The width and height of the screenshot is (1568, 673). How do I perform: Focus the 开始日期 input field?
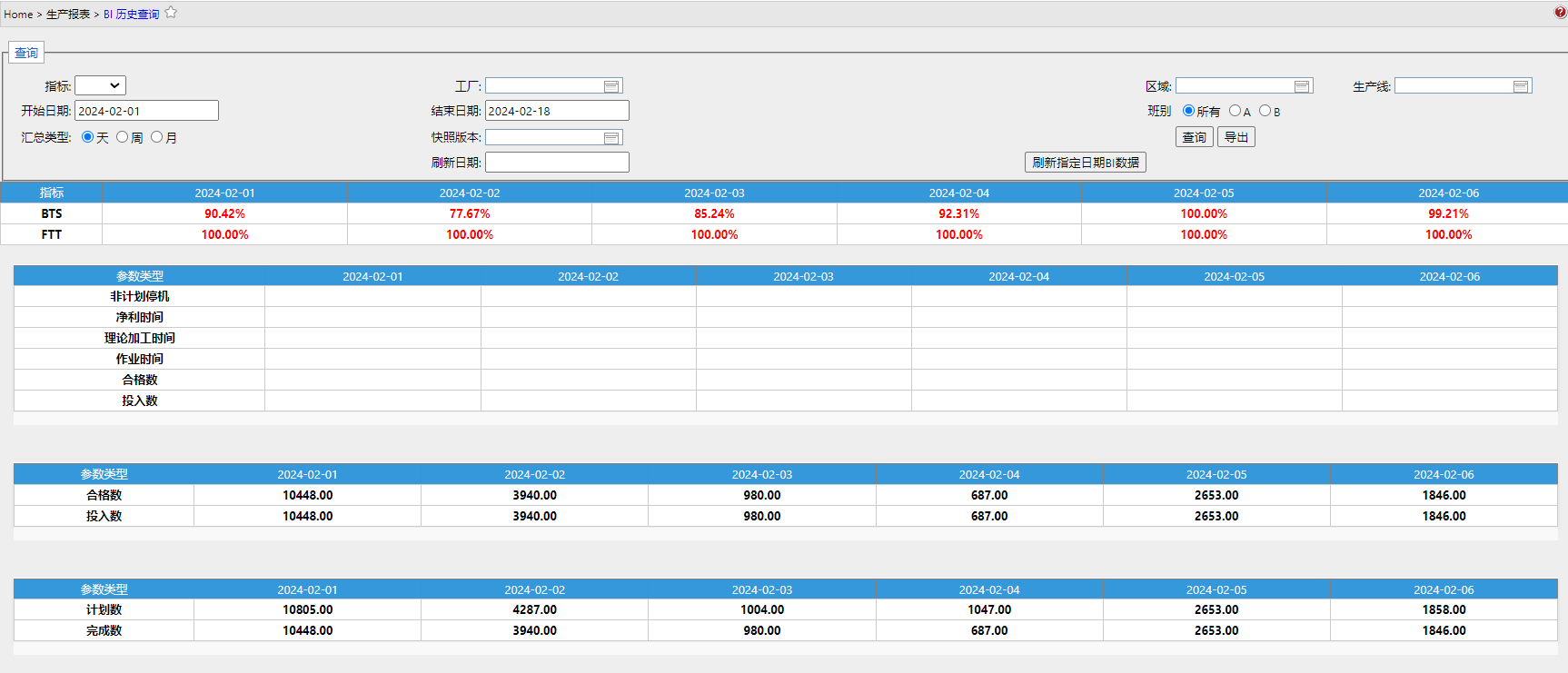[146, 111]
